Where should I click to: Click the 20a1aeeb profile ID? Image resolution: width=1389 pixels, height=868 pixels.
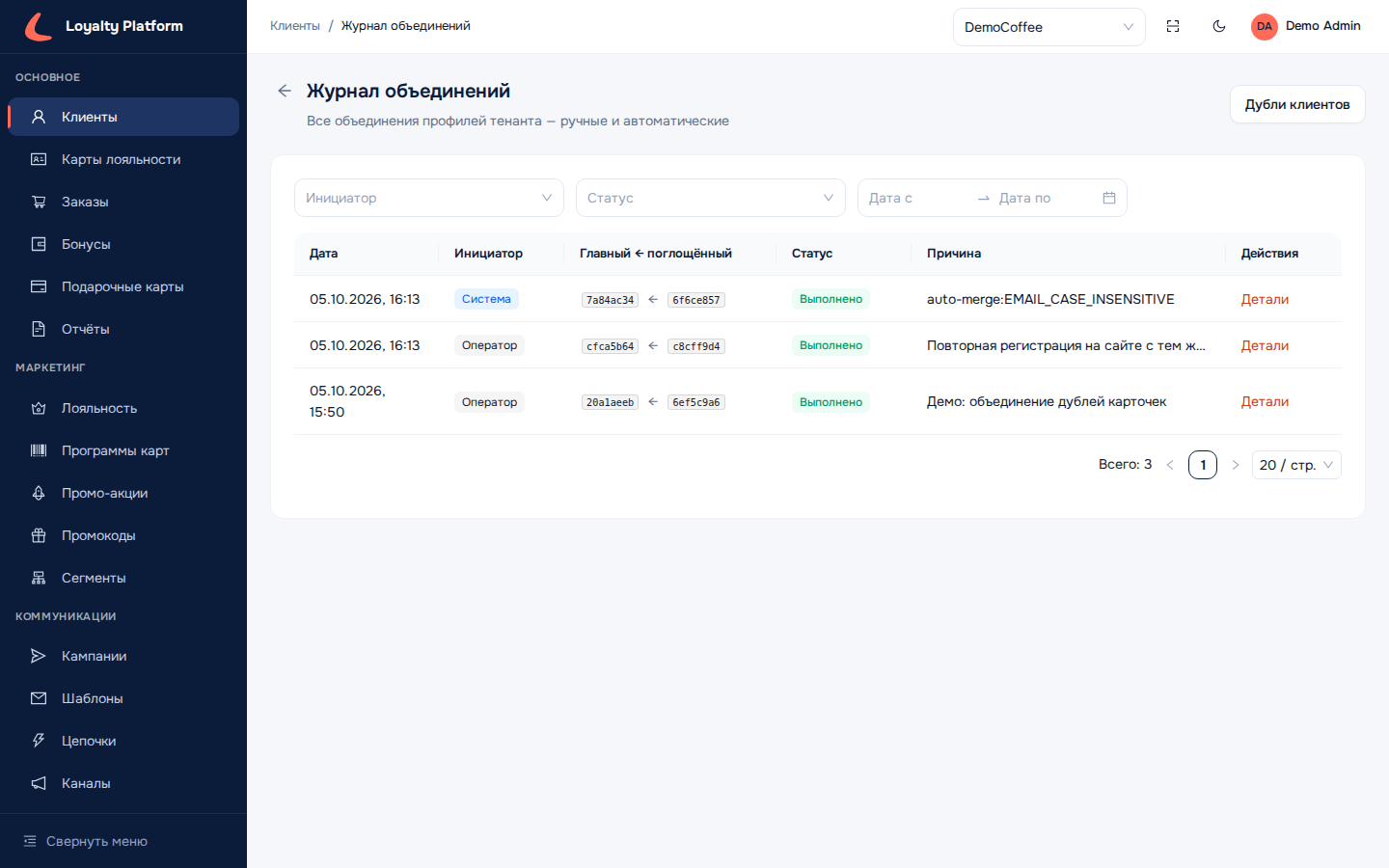point(610,402)
